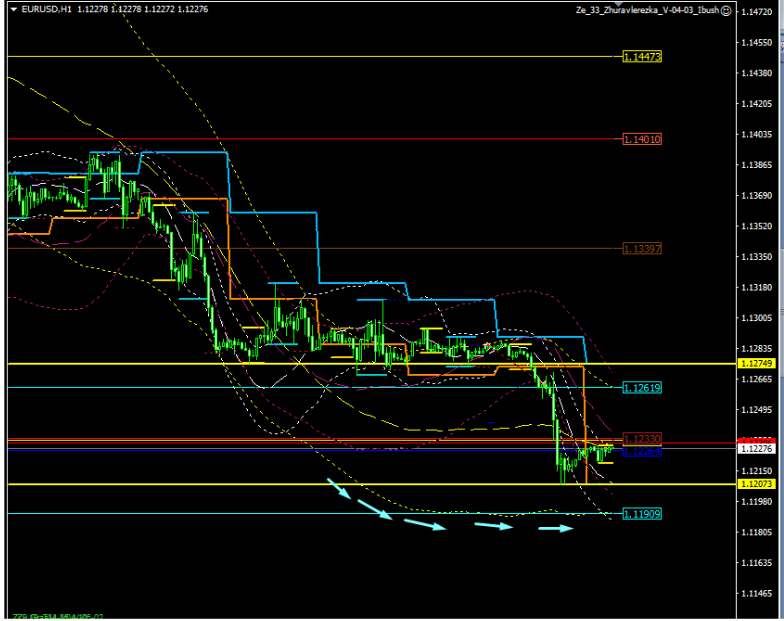Image resolution: width=784 pixels, height=621 pixels.
Task: Click the 1.13397 brown price level label
Action: (x=642, y=248)
